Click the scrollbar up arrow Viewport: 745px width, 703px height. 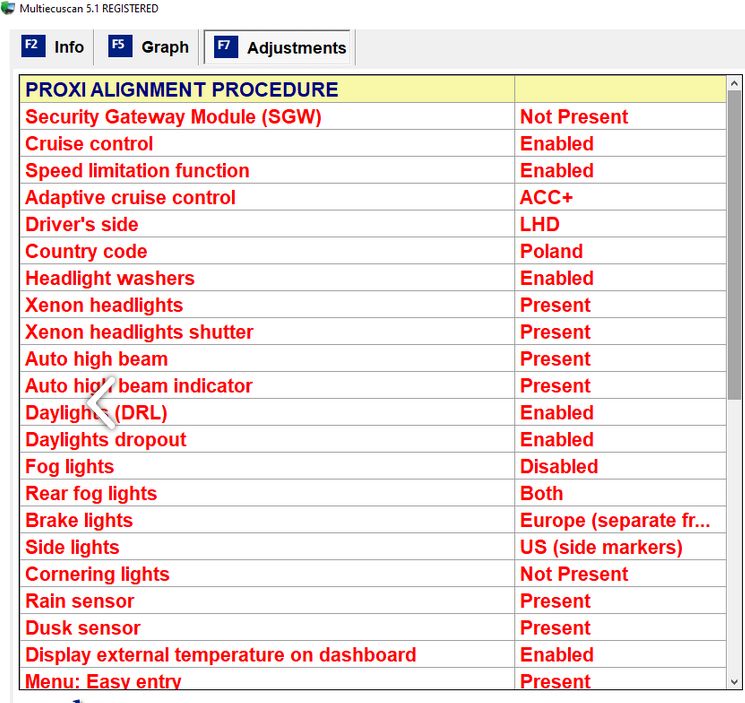(735, 83)
